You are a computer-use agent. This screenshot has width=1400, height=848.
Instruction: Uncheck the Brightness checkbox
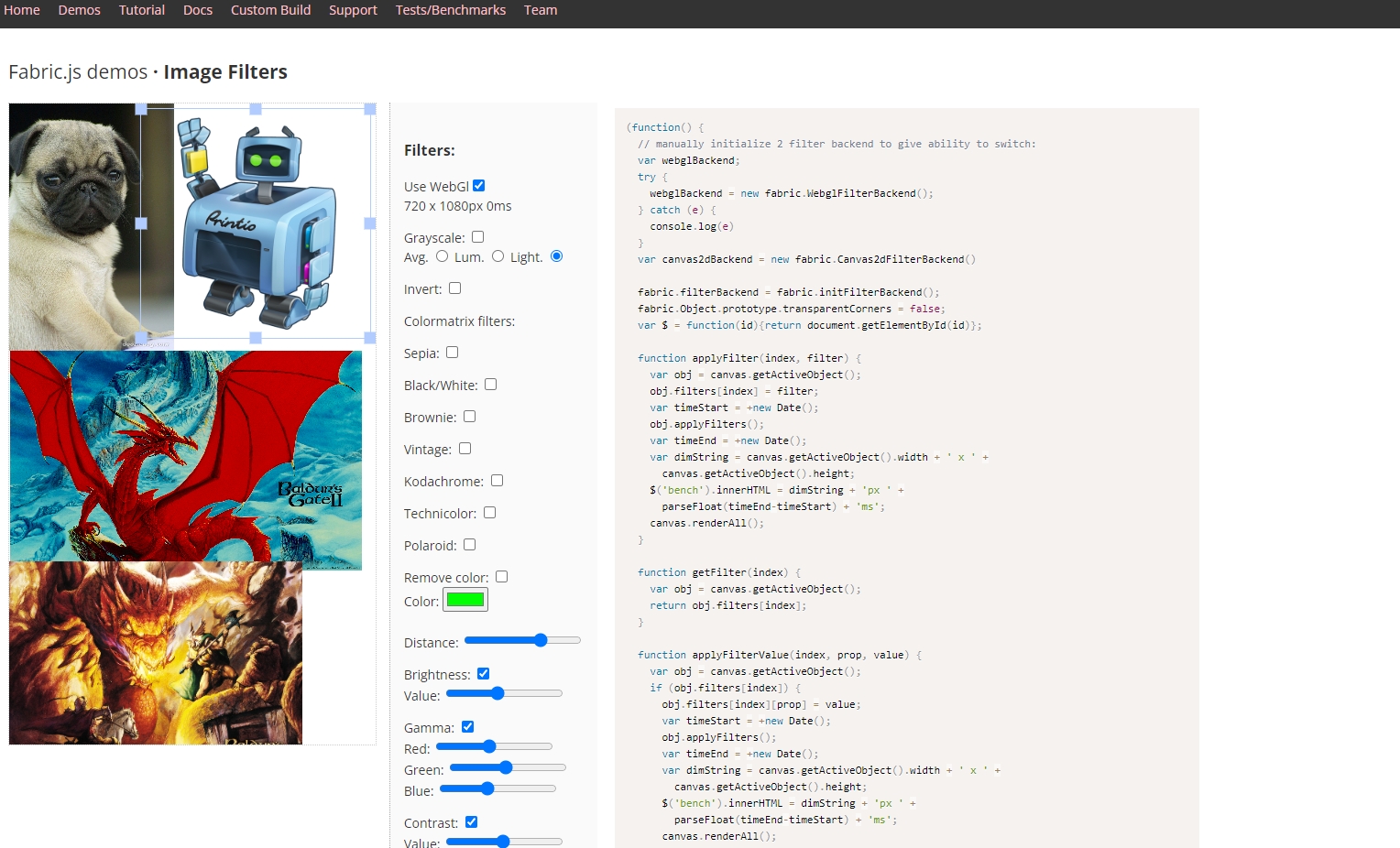(483, 673)
